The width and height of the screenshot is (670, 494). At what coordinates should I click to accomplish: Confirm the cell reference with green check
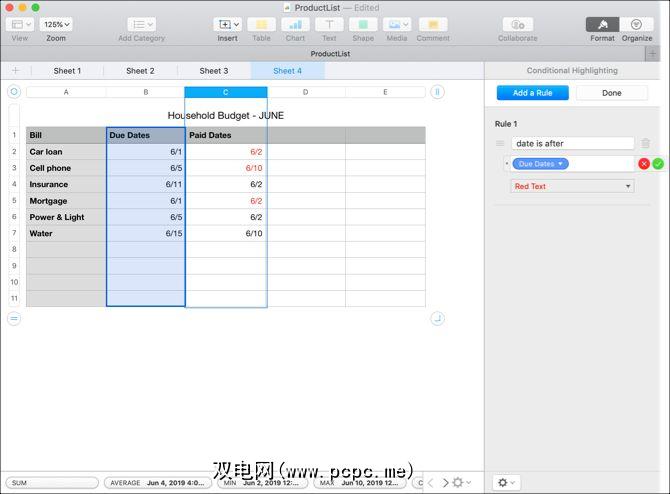(658, 164)
